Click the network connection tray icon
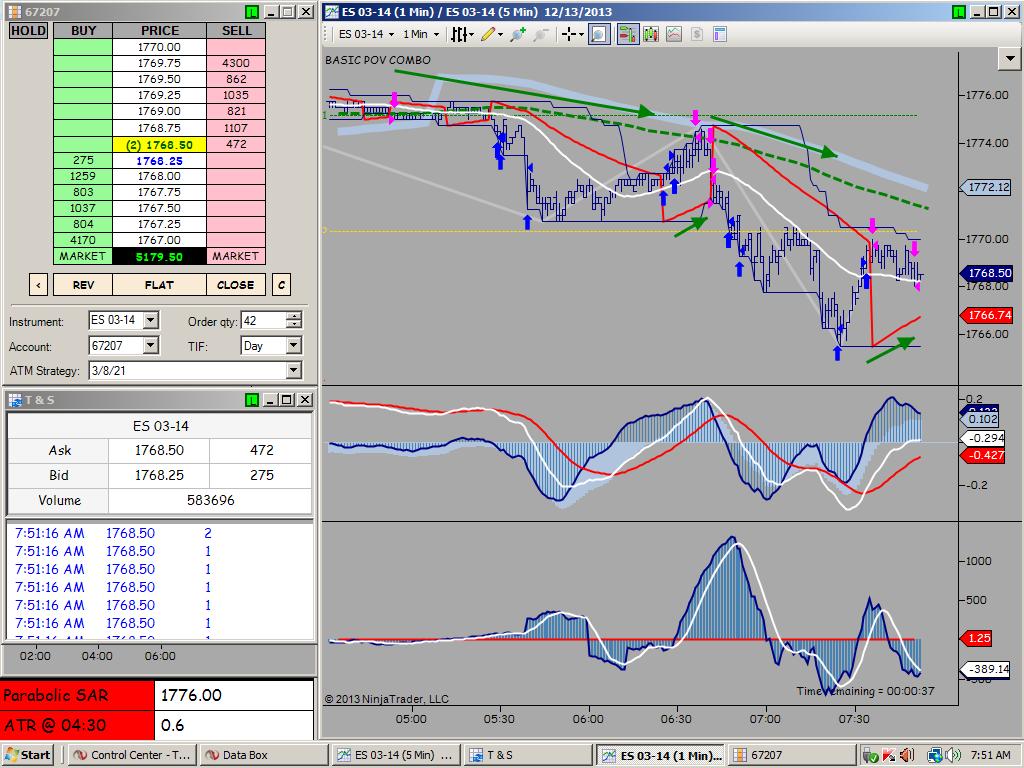This screenshot has width=1024, height=768. tap(935, 755)
